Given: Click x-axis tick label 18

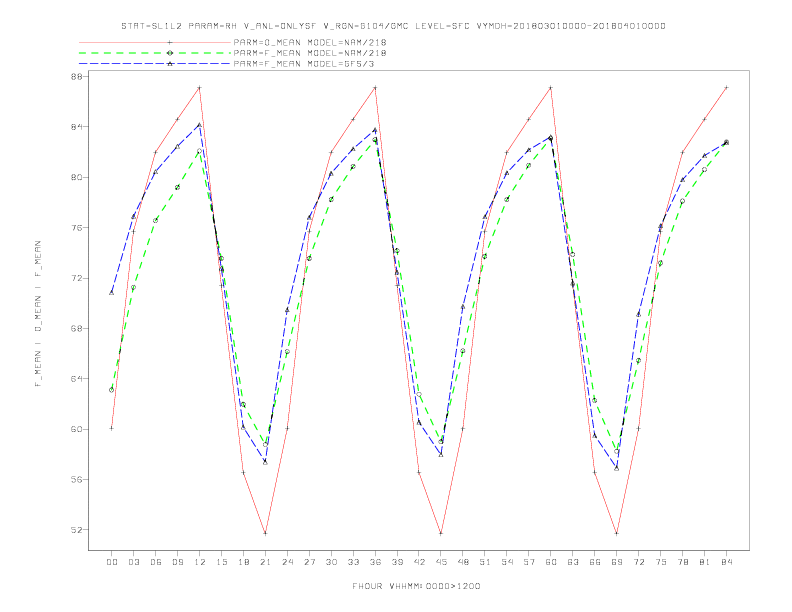Looking at the screenshot, I should click(243, 562).
